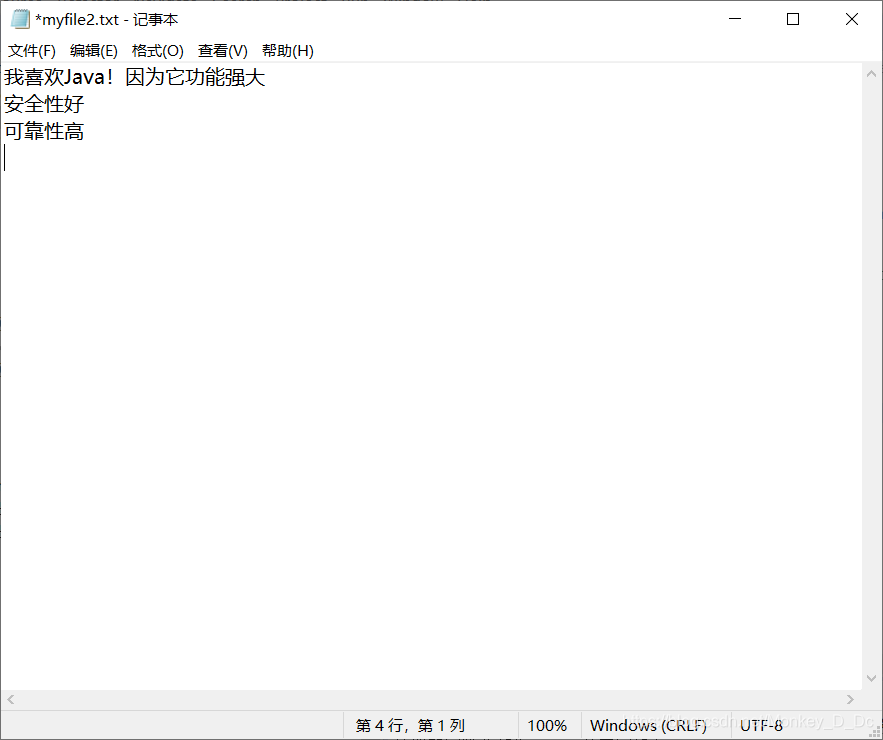Open the 查看(V) menu
This screenshot has height=740, width=883.
[222, 51]
